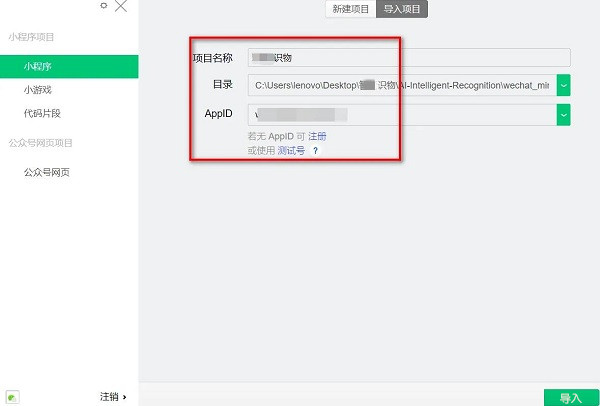Viewport: 600px width, 406px height.
Task: Open 公众号网页 in the sidebar
Action: (x=47, y=172)
